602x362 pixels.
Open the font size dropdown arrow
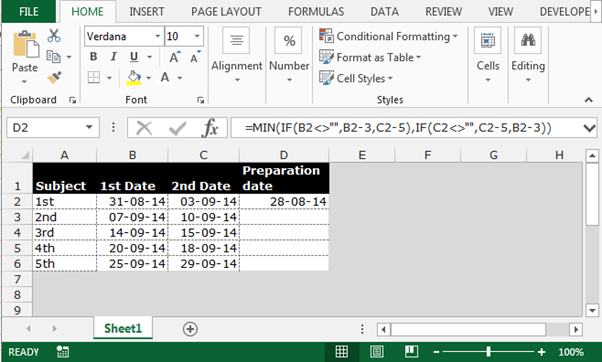(197, 36)
